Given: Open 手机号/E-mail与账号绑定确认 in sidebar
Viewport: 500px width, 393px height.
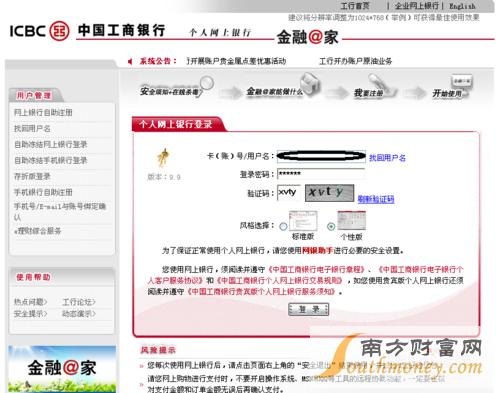Looking at the screenshot, I should click(60, 211).
